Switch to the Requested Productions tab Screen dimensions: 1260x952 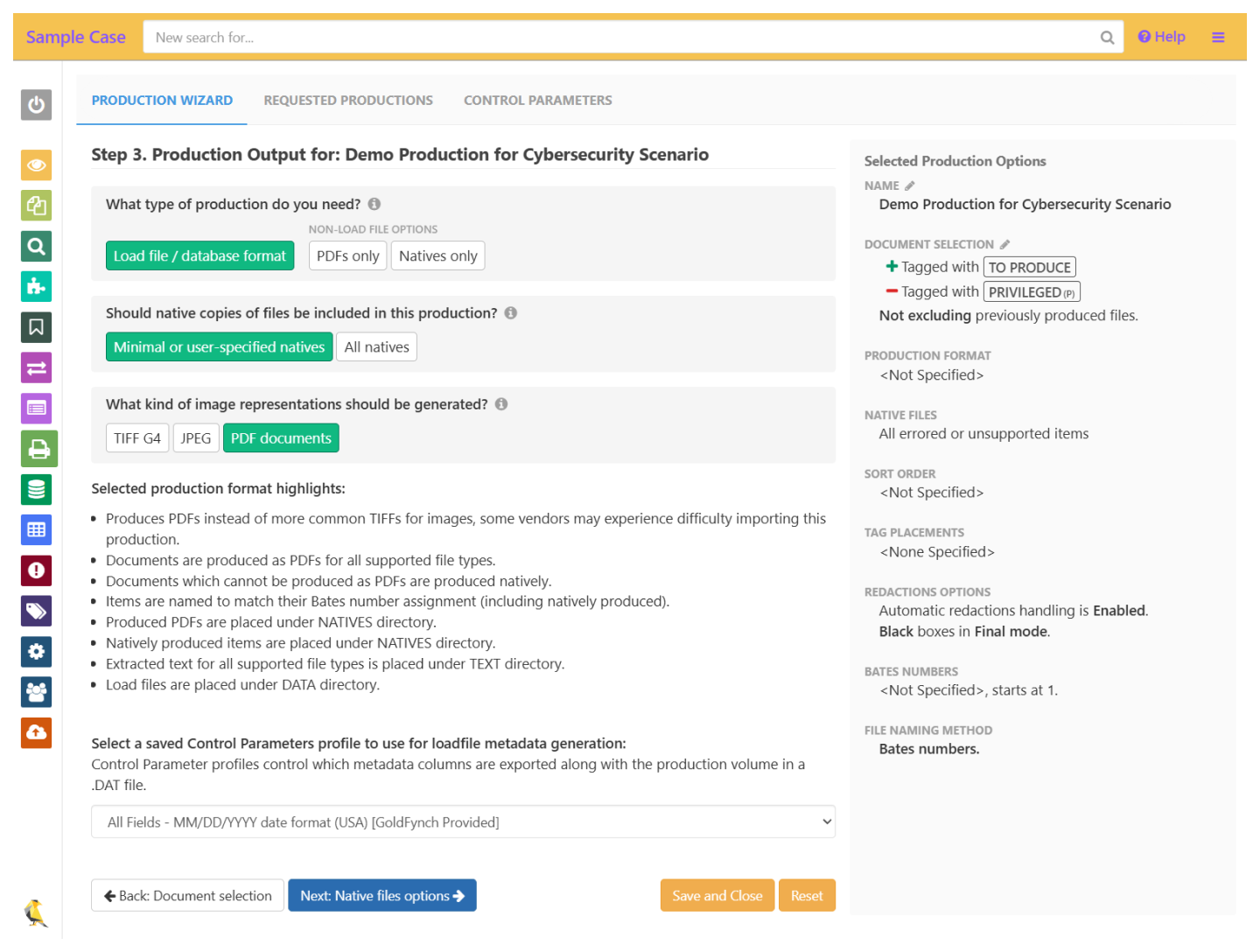348,101
